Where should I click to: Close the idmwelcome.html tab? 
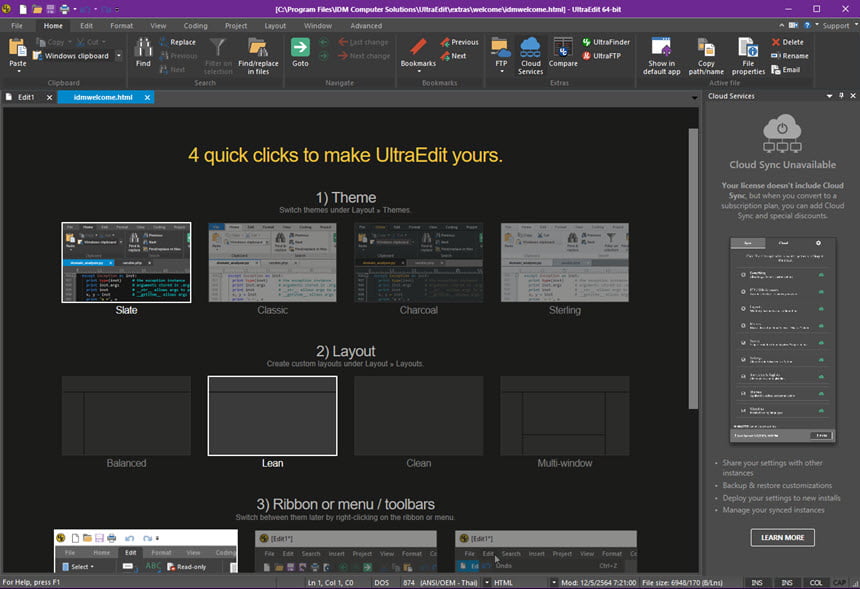(x=147, y=98)
